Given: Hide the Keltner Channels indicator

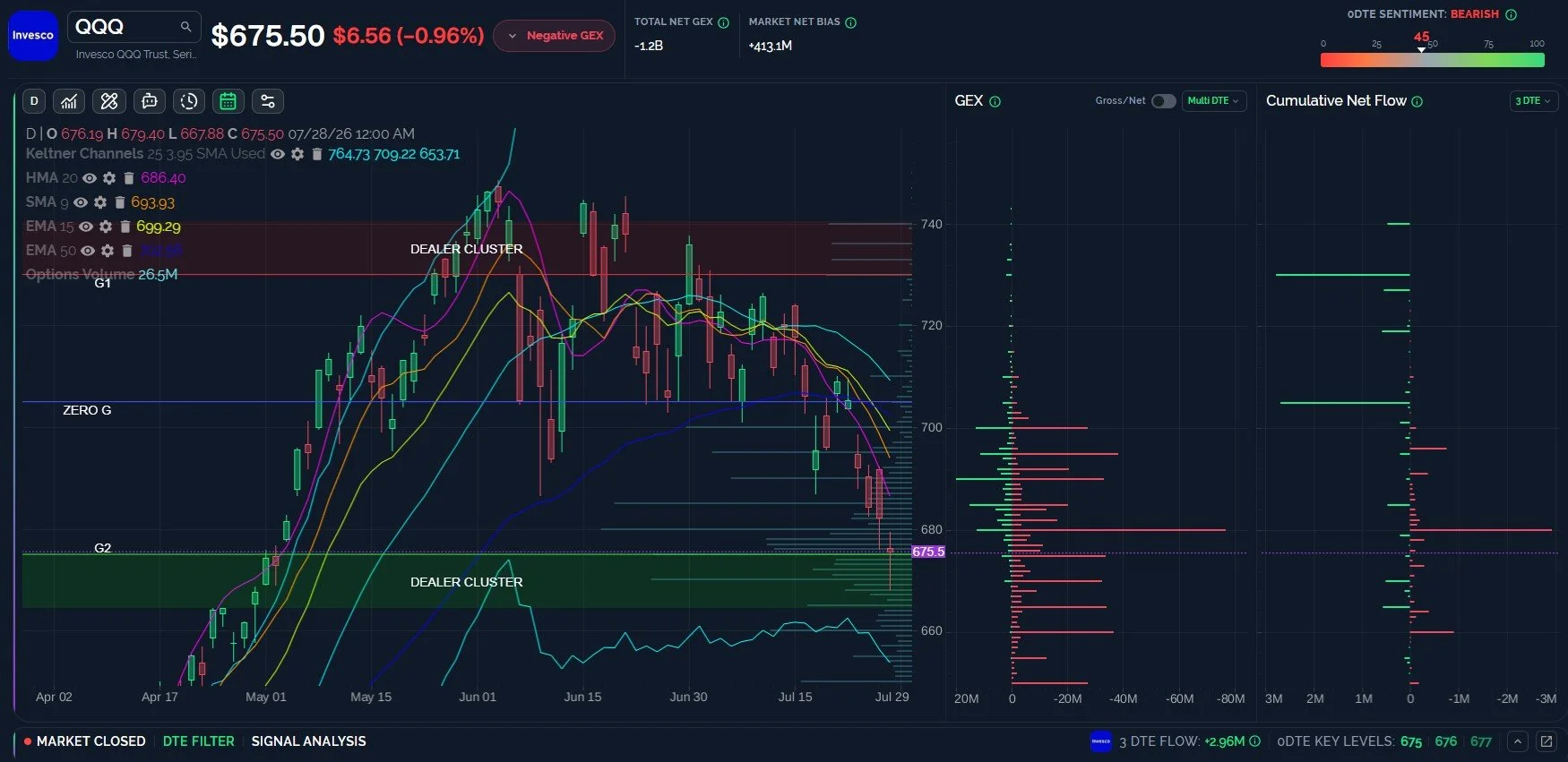Looking at the screenshot, I should click(x=278, y=154).
